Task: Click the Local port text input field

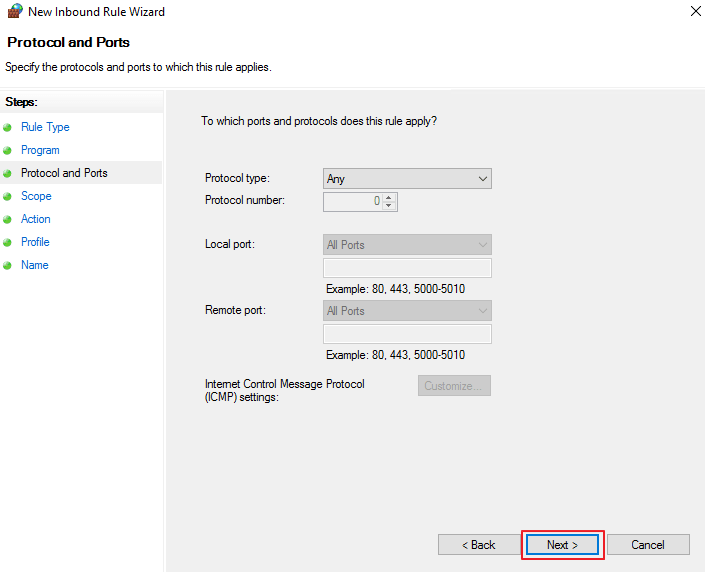Action: [407, 268]
